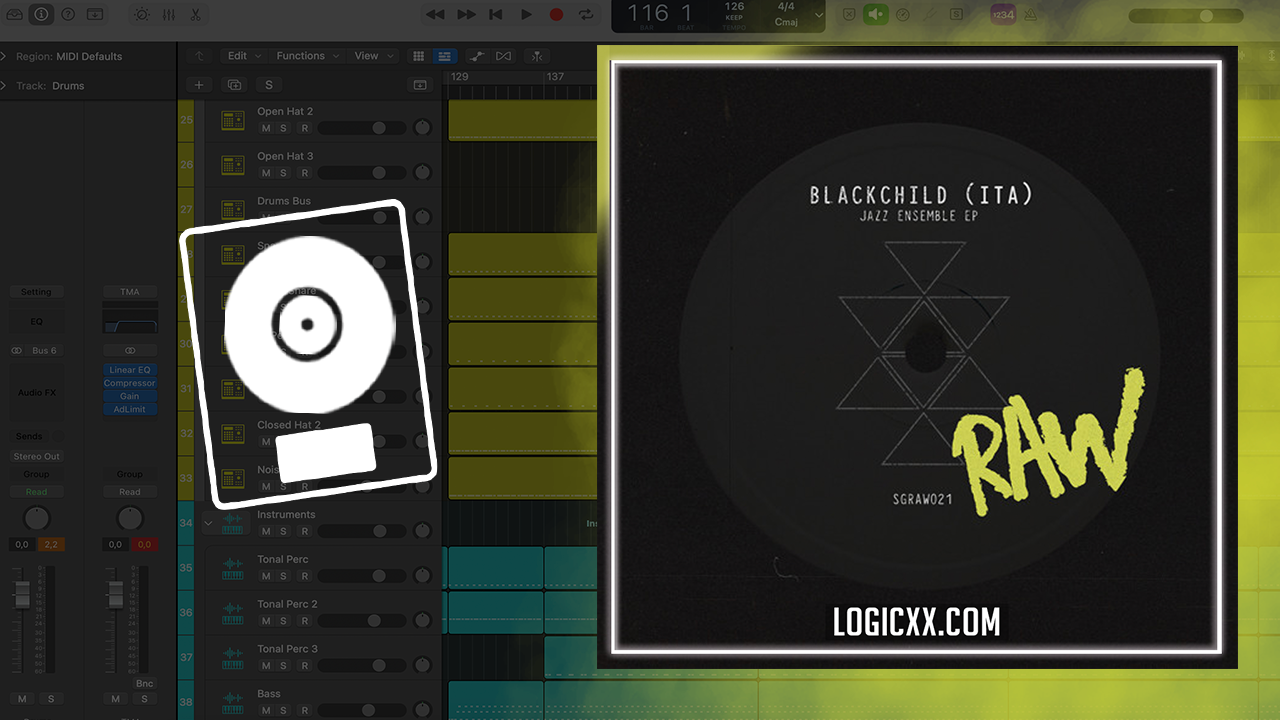Add a new track with plus button
Screen dimensions: 1280x720
click(199, 86)
